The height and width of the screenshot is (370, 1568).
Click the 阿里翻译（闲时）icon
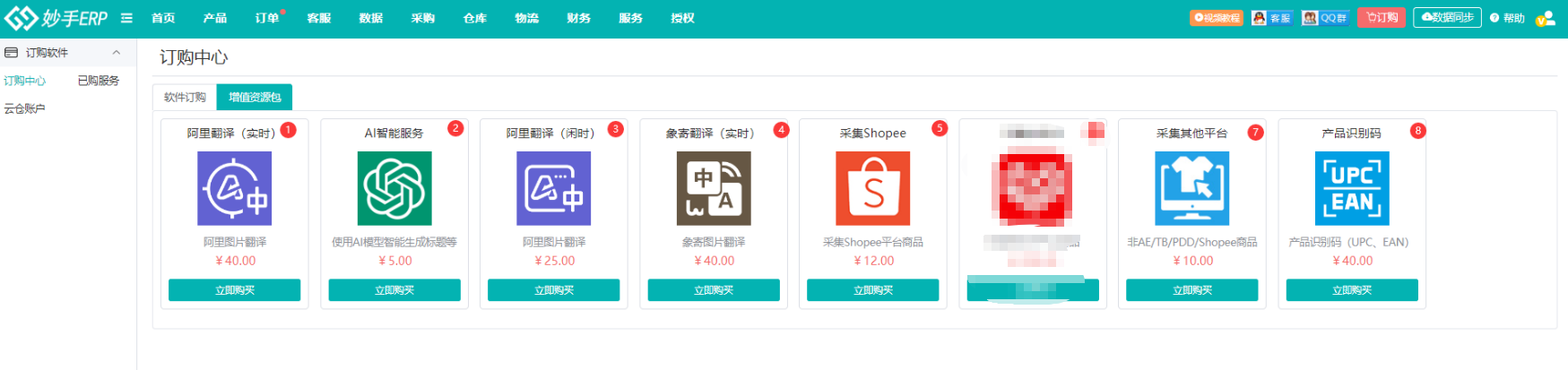click(x=554, y=188)
